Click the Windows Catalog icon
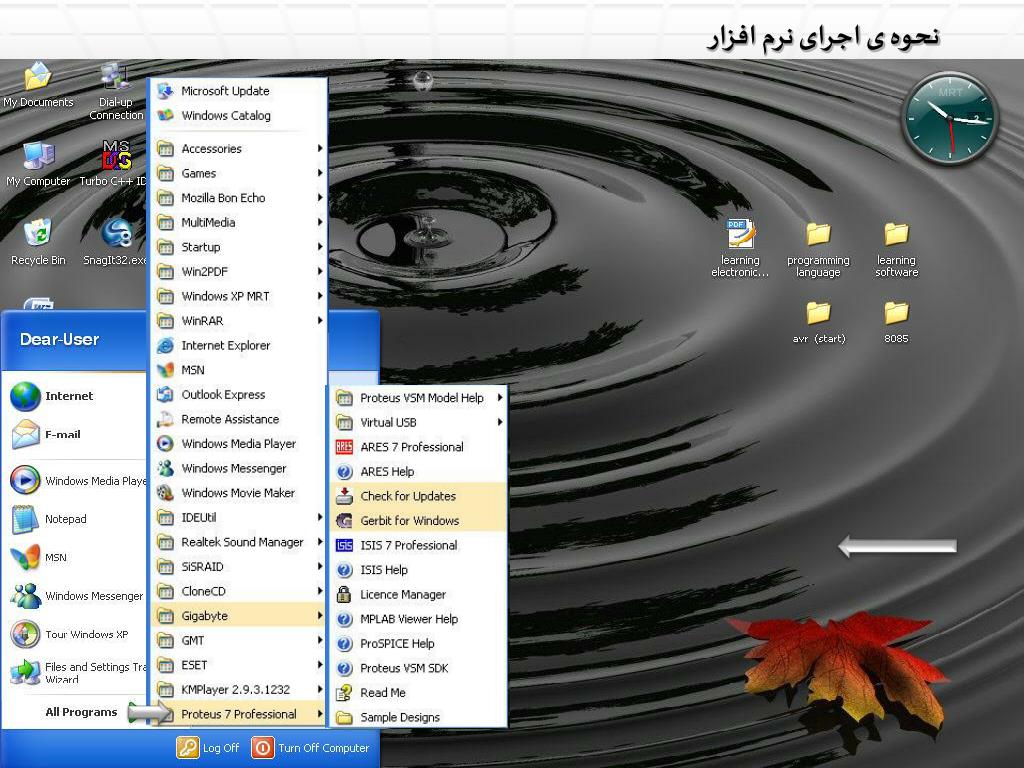The image size is (1024, 768). point(166,116)
